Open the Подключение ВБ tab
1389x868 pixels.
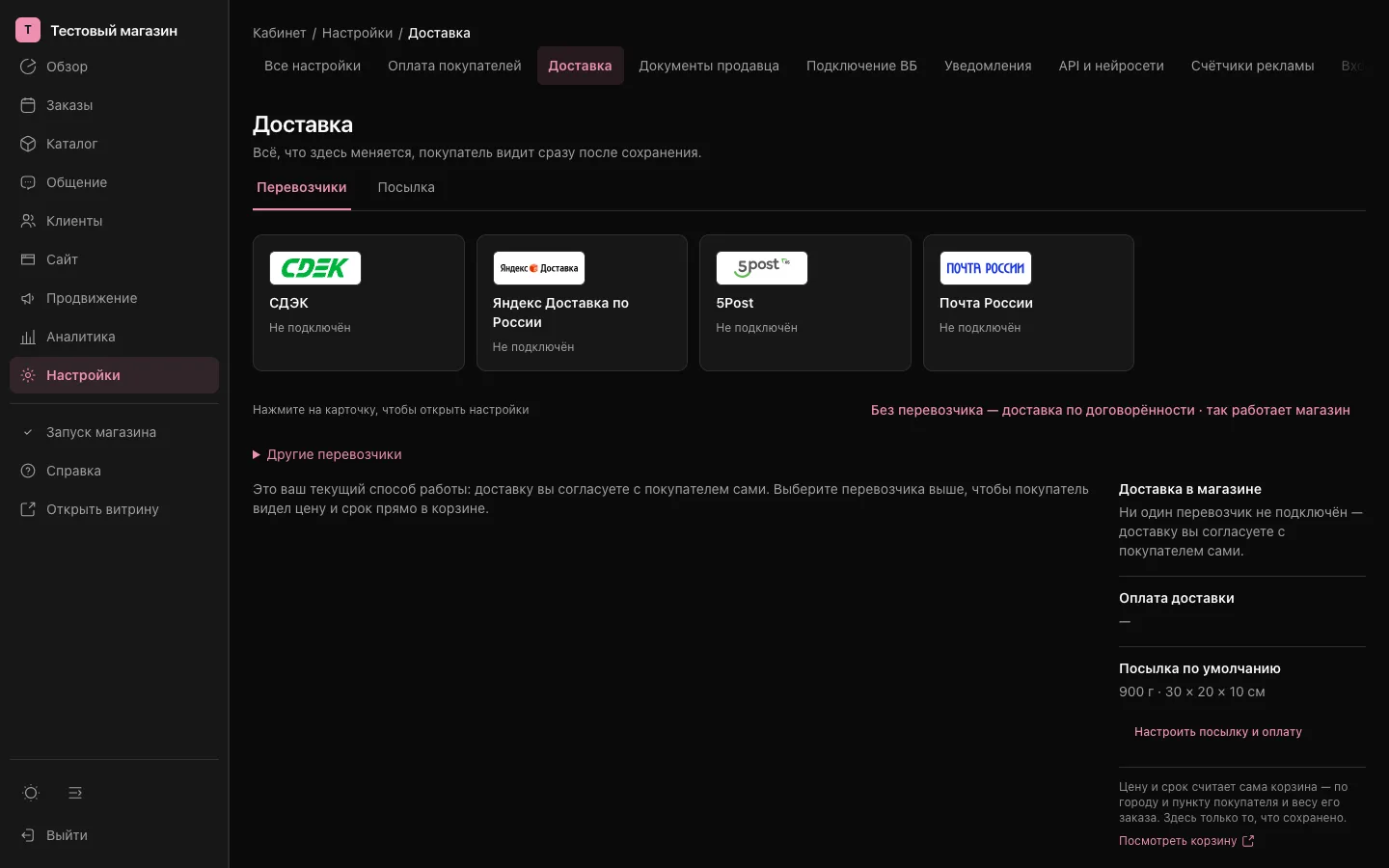coord(861,66)
